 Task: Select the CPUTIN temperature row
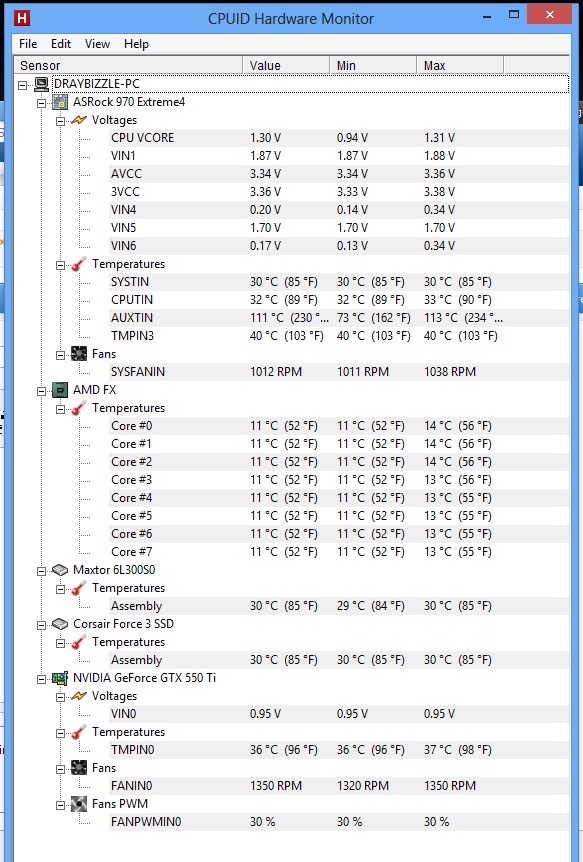[x=338, y=300]
